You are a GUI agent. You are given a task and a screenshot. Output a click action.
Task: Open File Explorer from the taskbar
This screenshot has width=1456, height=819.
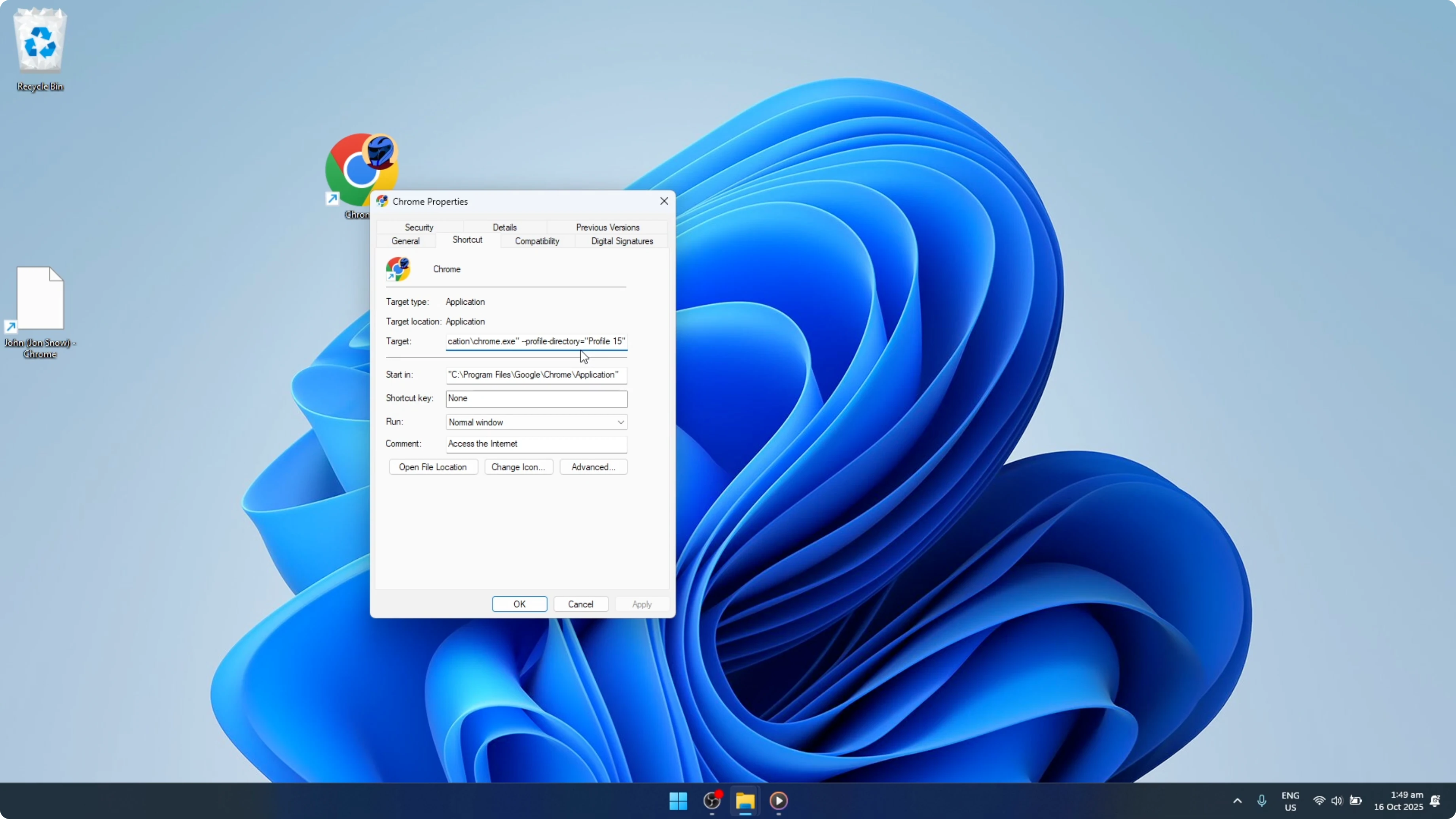tap(745, 801)
